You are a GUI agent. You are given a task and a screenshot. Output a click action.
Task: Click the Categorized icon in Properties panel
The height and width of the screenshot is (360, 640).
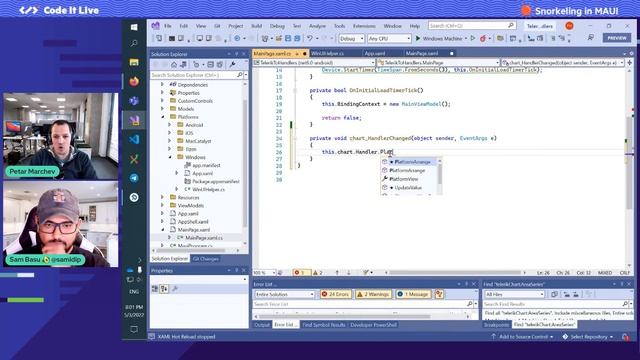point(155,289)
